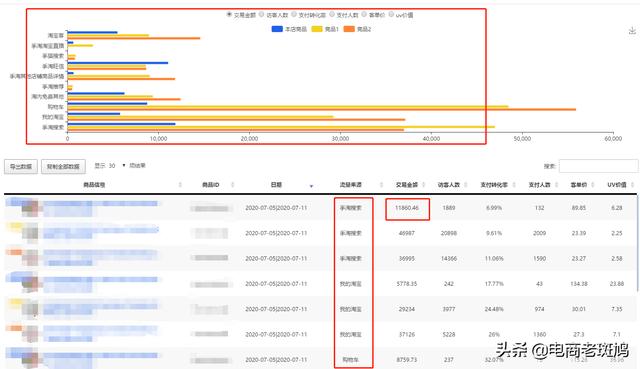The height and width of the screenshot is (369, 640).
Task: Click the 8759.73 transaction amount cell
Action: coord(407,360)
